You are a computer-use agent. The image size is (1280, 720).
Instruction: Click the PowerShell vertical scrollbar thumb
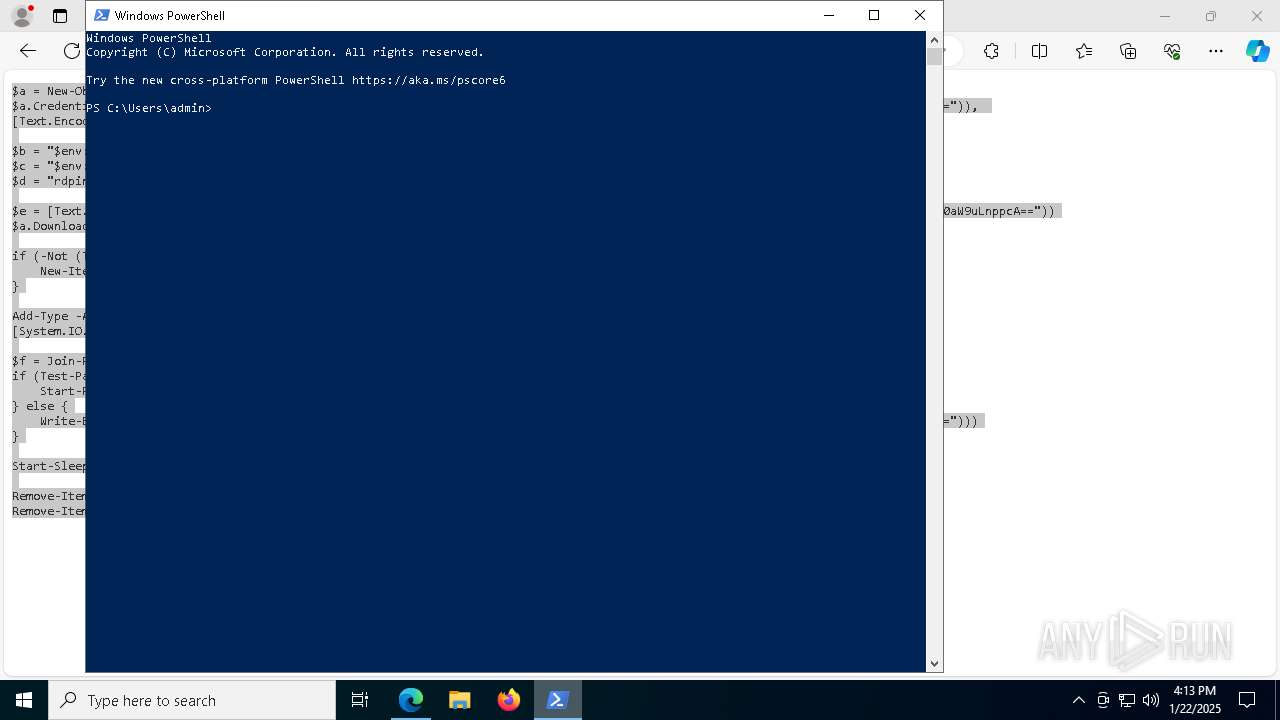coord(934,56)
